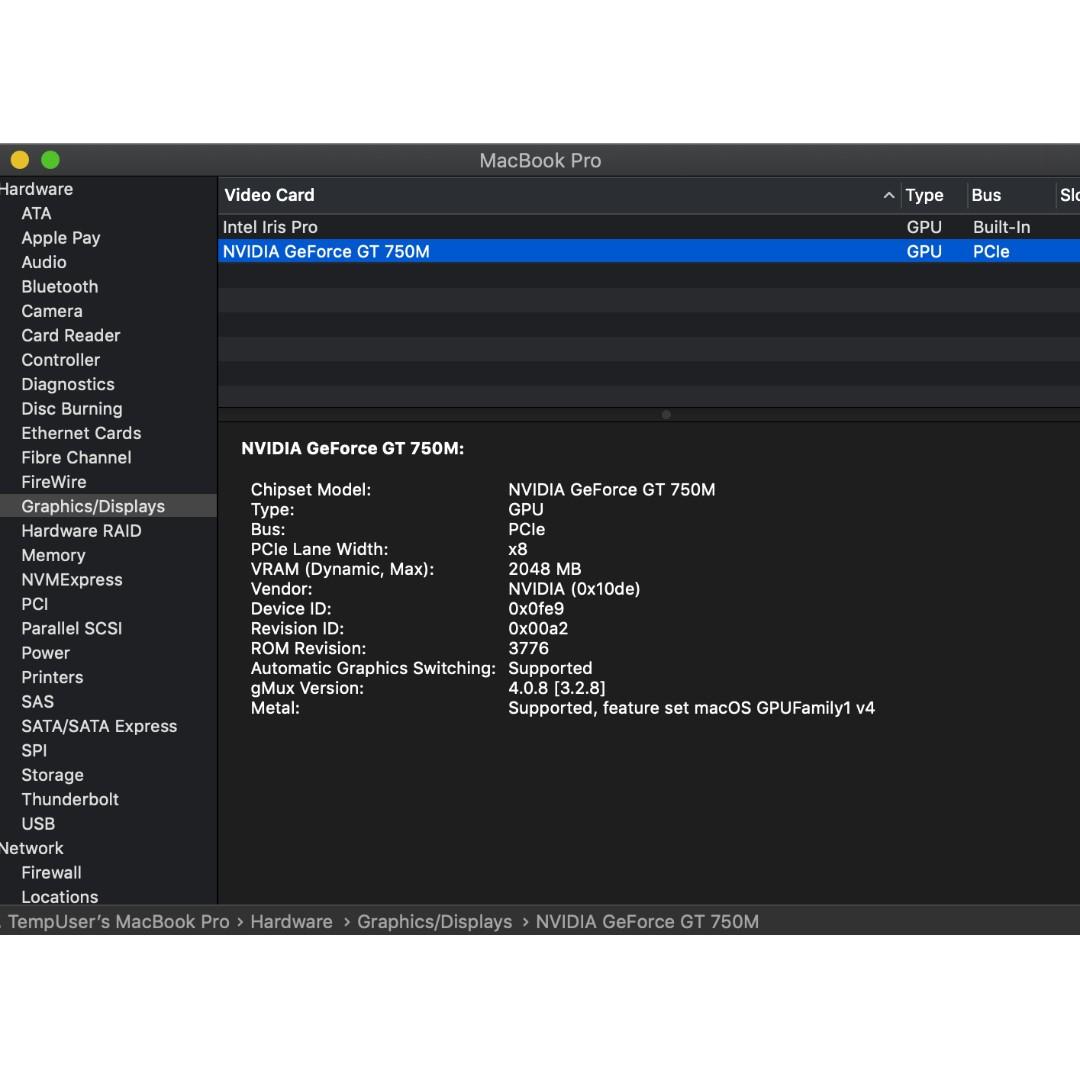Click the Built-In bus cell for Intel Iris Pro
Screen dimensions: 1080x1080
tap(1001, 227)
